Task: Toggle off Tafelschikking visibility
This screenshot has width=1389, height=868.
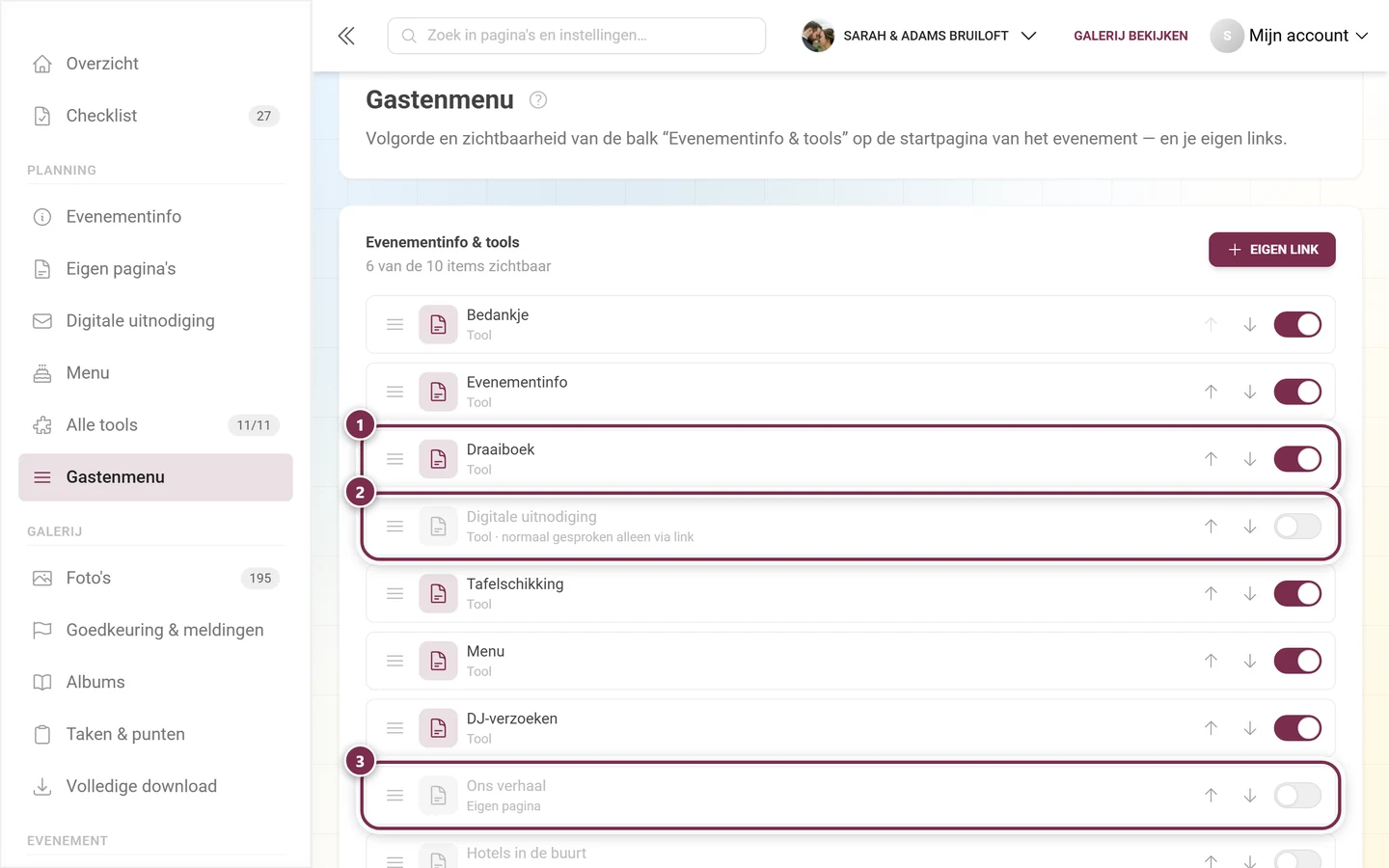Action: 1297,594
